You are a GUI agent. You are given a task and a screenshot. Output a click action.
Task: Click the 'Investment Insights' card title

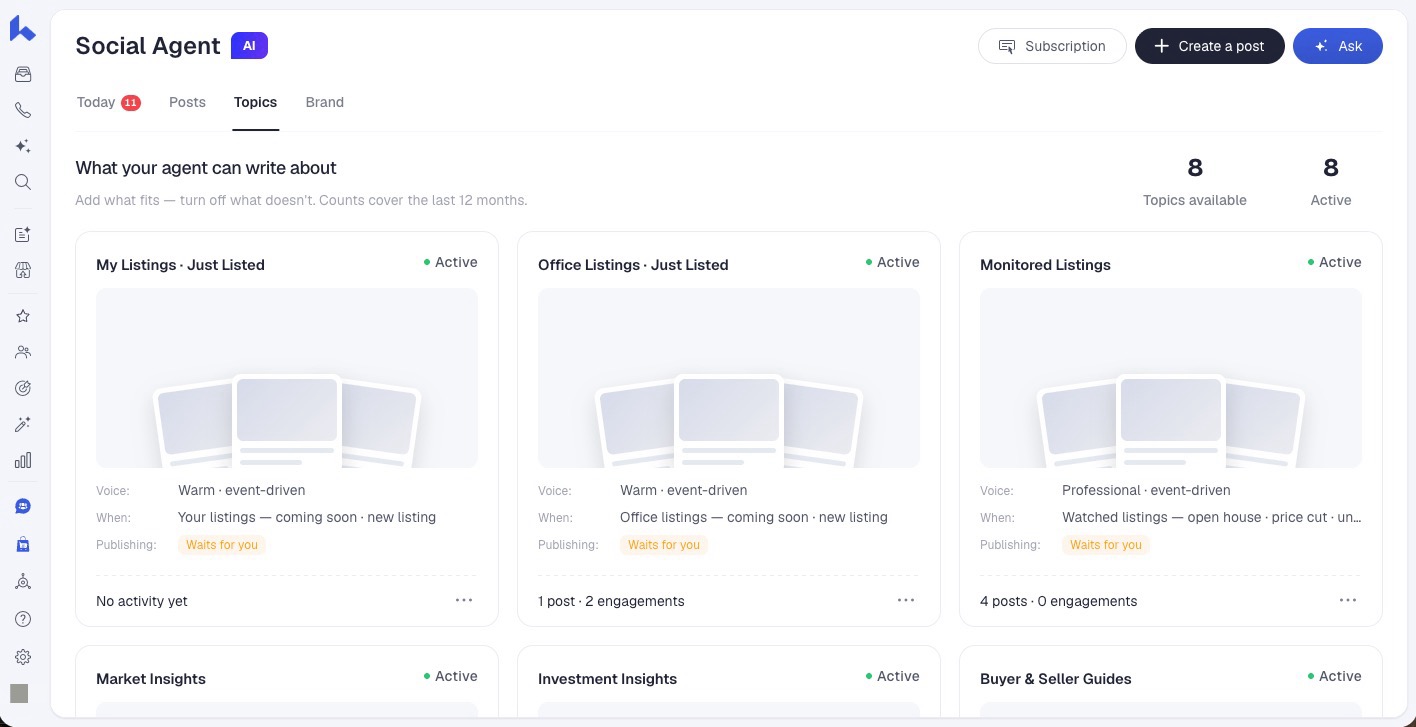pyautogui.click(x=607, y=679)
